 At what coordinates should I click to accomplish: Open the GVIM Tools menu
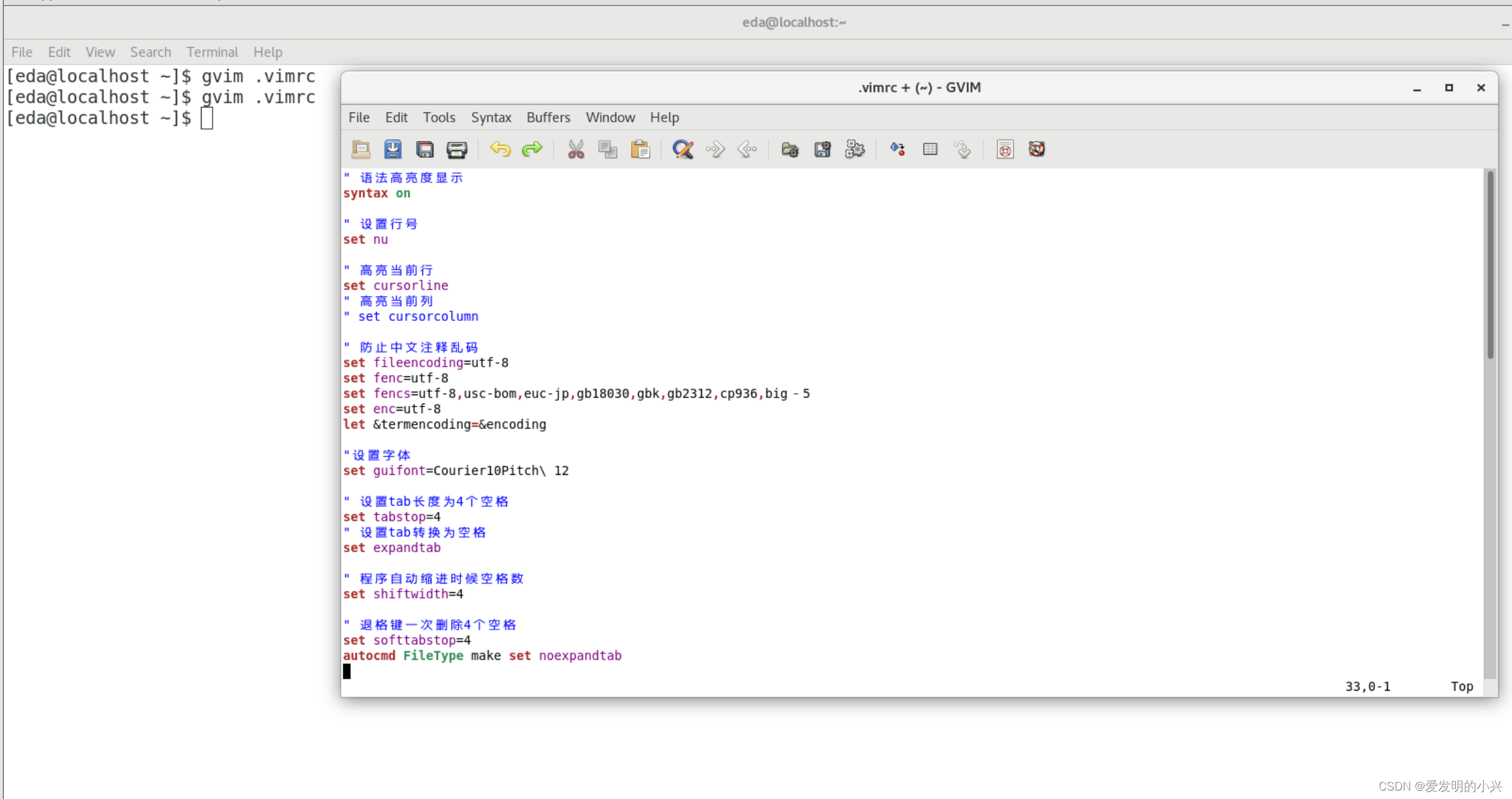(x=439, y=117)
